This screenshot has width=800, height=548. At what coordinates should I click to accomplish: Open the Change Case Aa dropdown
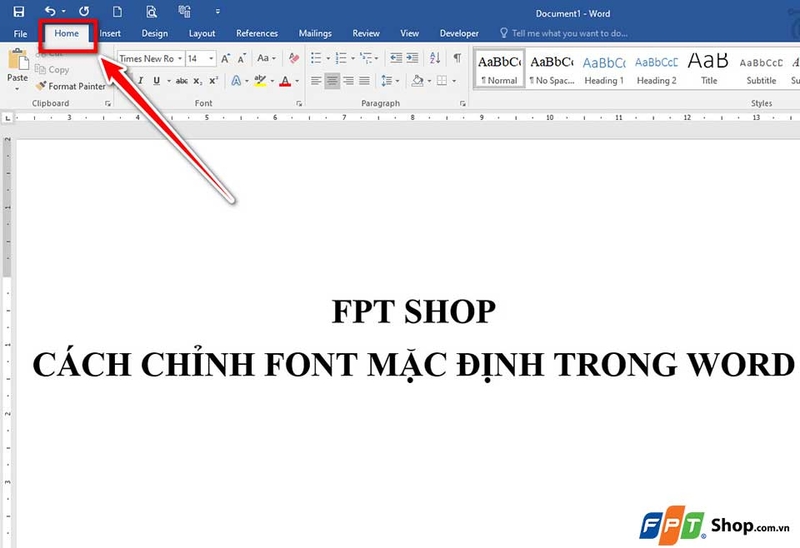pyautogui.click(x=266, y=58)
